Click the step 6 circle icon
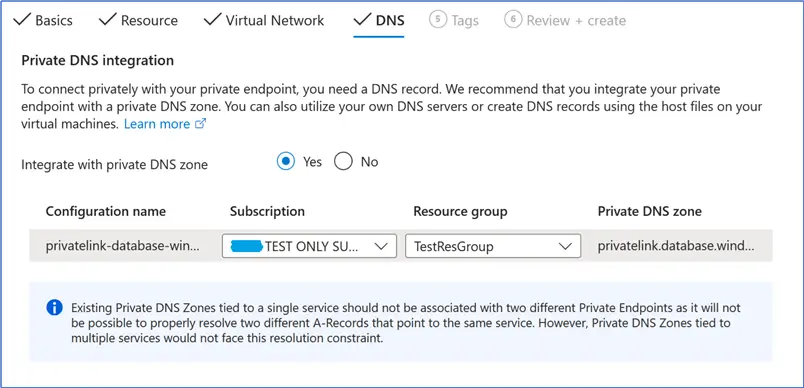The height and width of the screenshot is (388, 804). coord(513,20)
